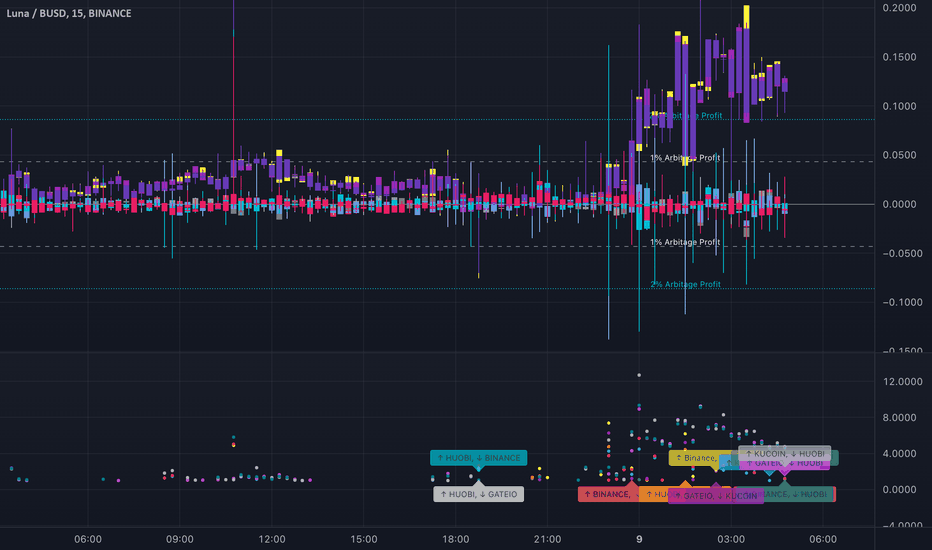The image size is (932, 550).
Task: Click the orange "↑ HU" signal label
Action: tap(654, 494)
